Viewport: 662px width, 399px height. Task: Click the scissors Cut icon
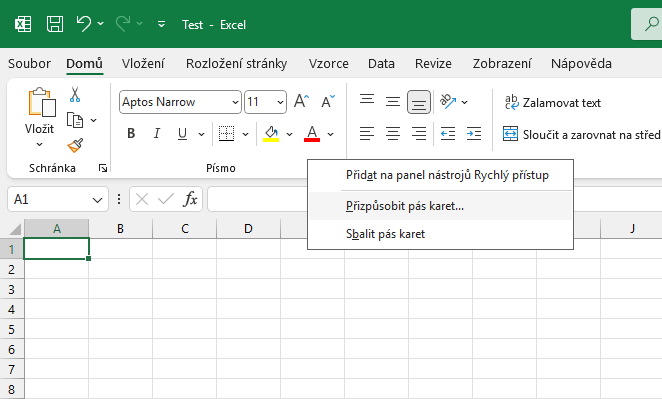(75, 95)
